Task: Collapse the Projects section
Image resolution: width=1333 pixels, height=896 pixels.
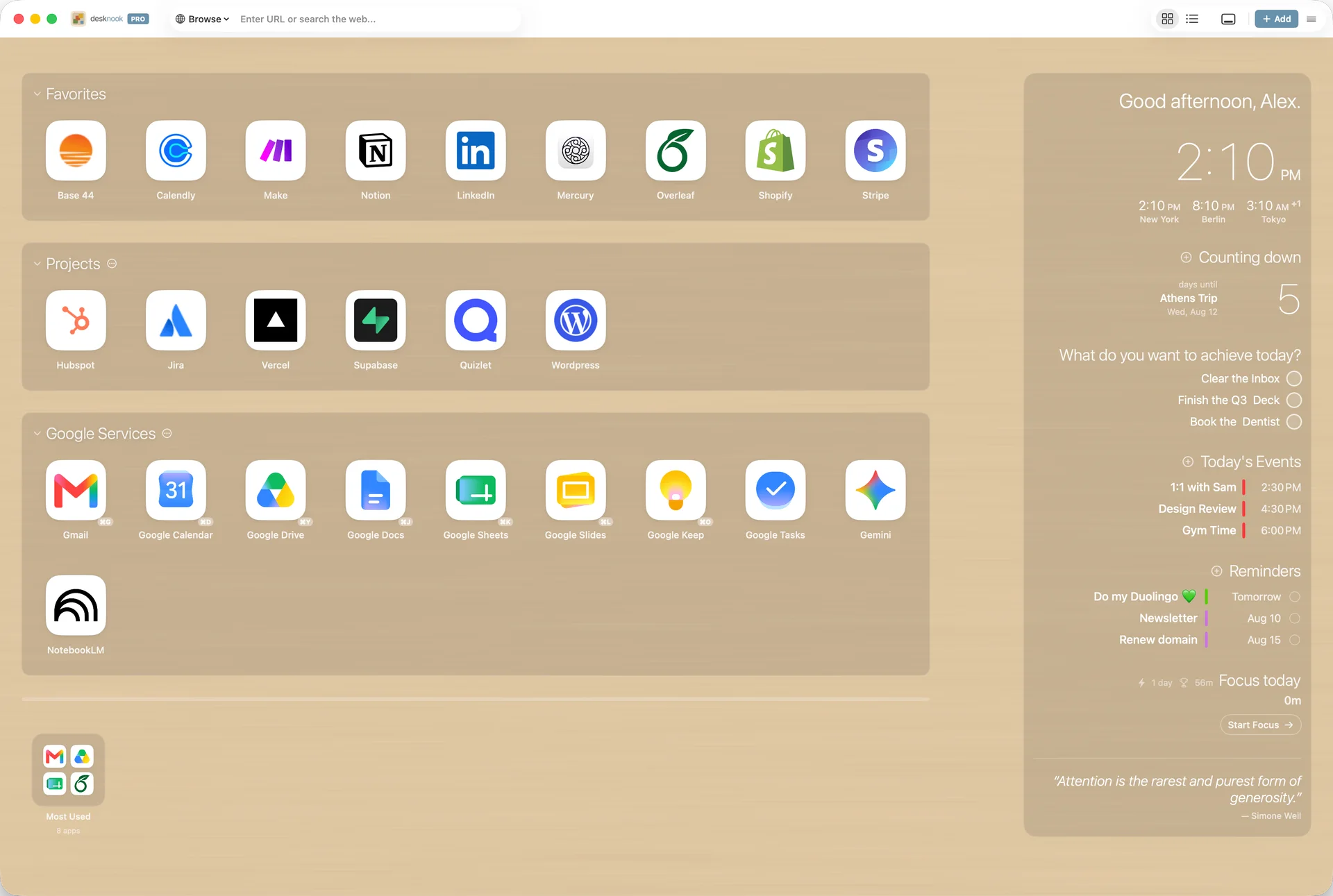Action: click(x=37, y=264)
